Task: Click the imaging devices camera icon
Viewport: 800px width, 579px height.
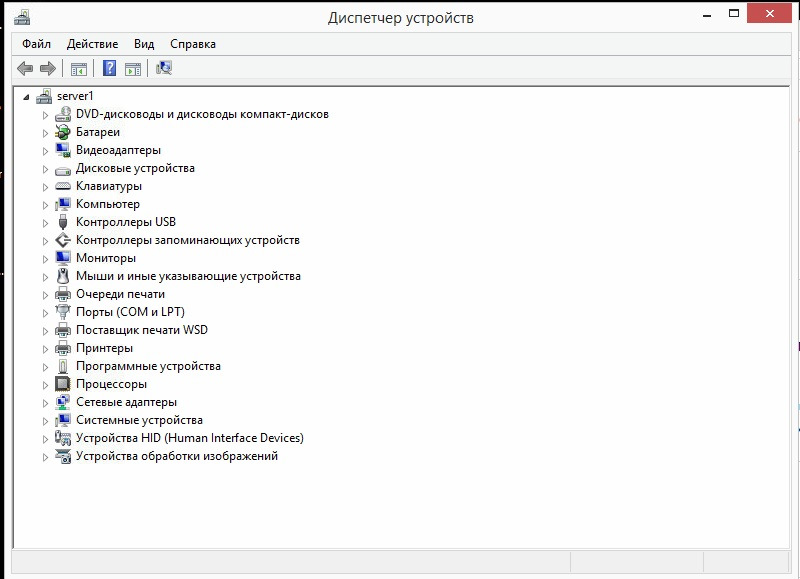Action: [x=63, y=456]
